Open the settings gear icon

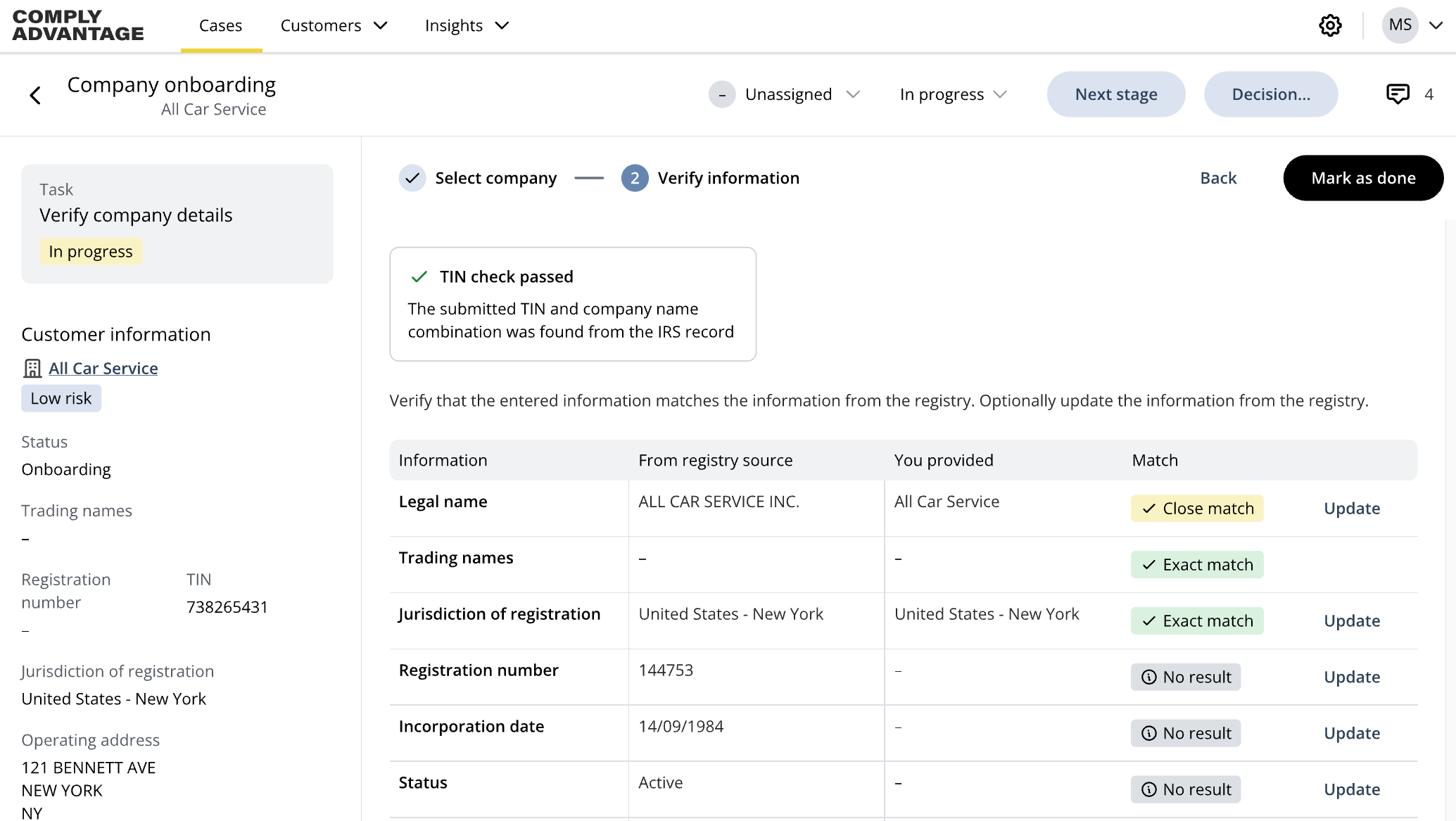[1330, 25]
